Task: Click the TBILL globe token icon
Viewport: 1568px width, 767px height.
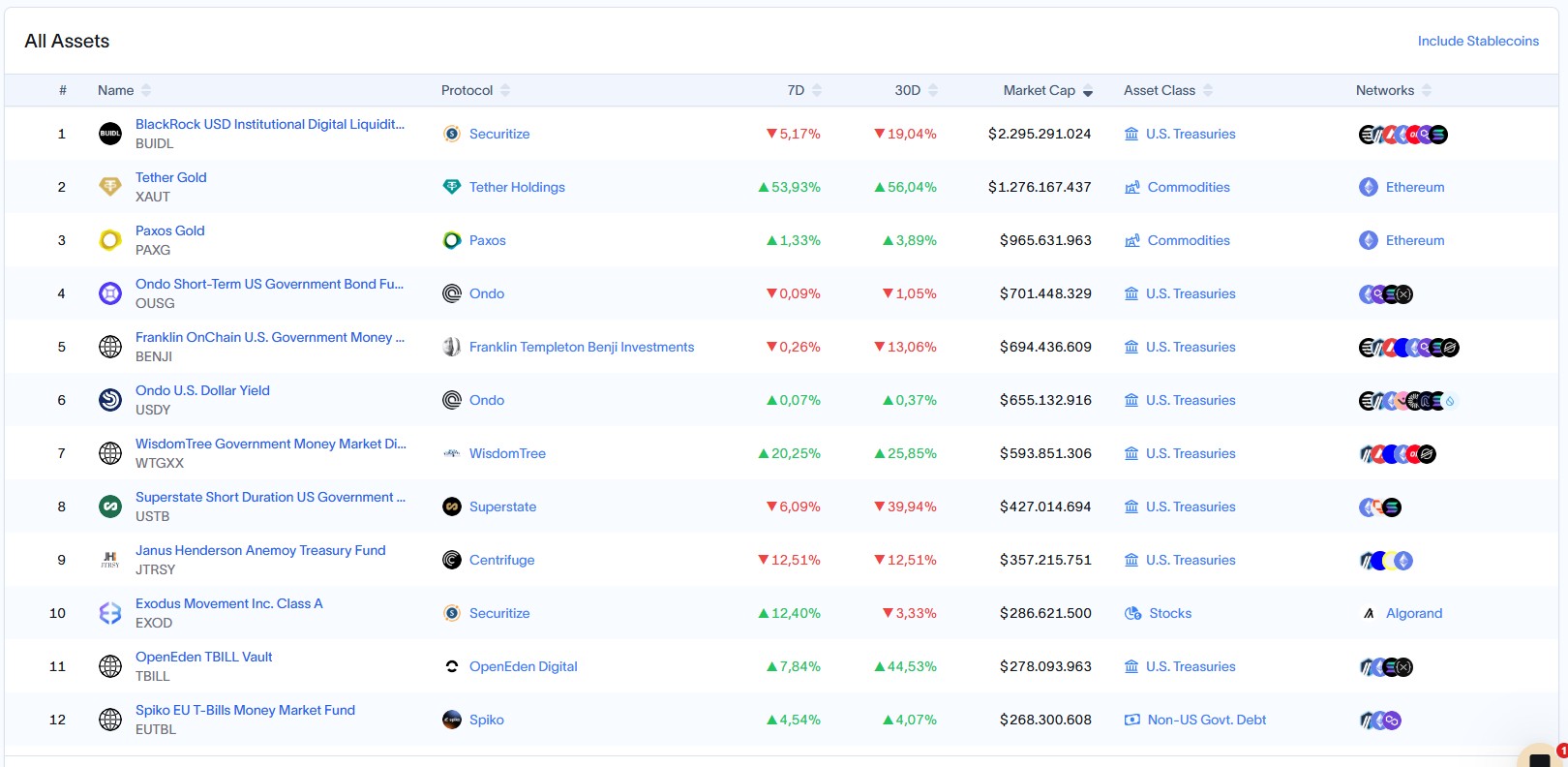Action: (x=110, y=666)
